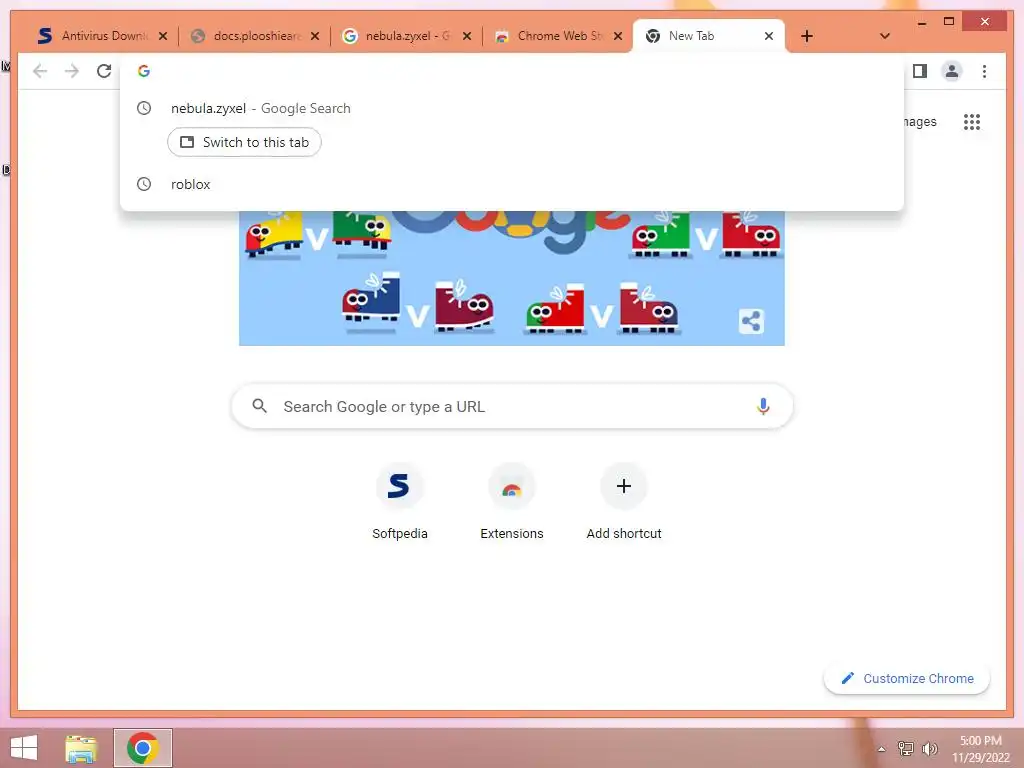Focus the Search Google or type URL box

click(x=512, y=406)
